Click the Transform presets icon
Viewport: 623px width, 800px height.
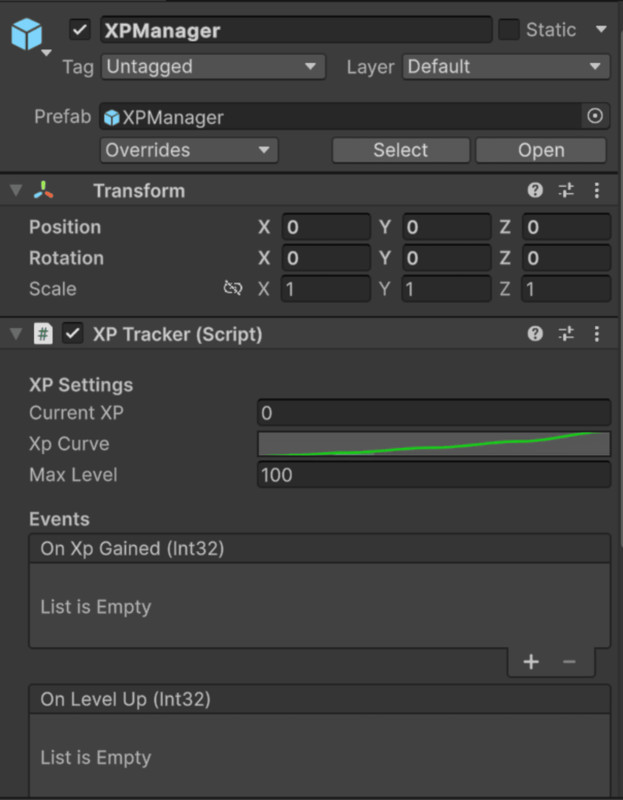tap(565, 190)
